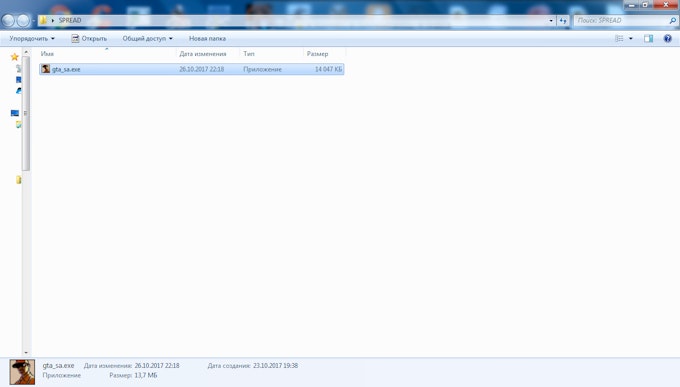The width and height of the screenshot is (680, 387).
Task: Click size 14 047 КБ cell
Action: (328, 69)
